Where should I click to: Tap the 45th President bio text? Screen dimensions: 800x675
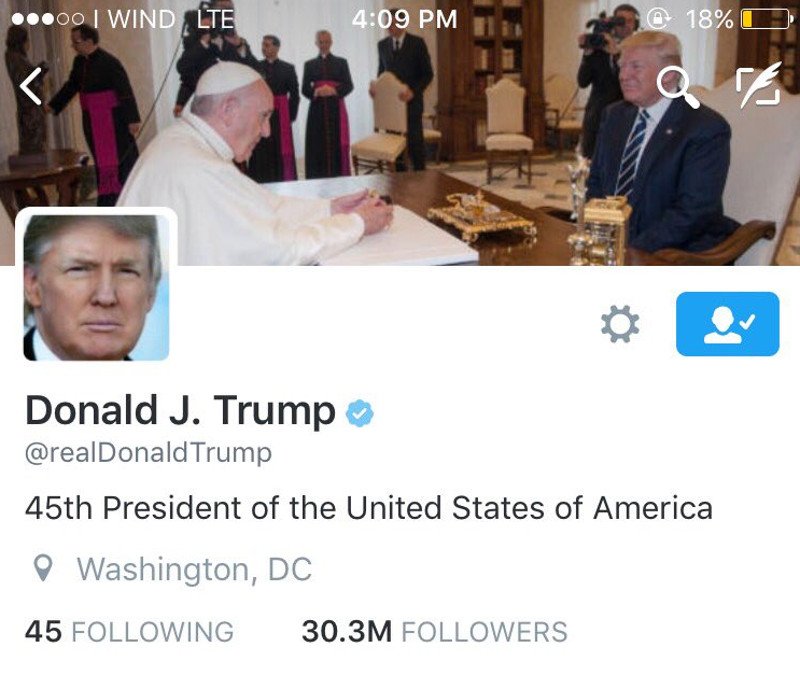[368, 508]
